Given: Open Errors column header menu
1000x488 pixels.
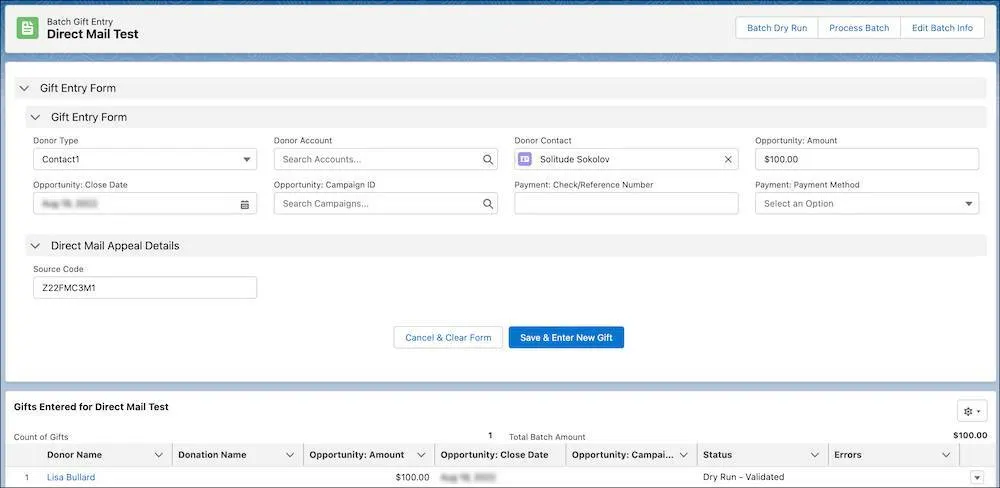Looking at the screenshot, I should tap(946, 455).
